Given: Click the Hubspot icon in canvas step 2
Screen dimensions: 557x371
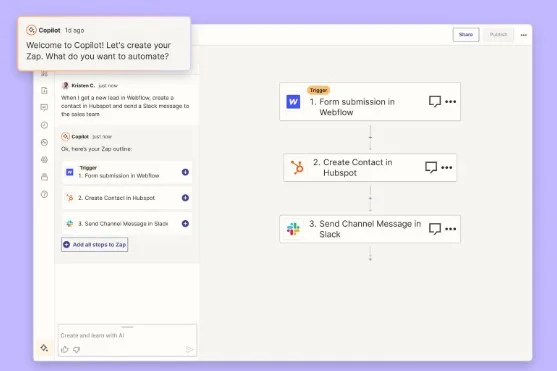Looking at the screenshot, I should click(x=297, y=167).
